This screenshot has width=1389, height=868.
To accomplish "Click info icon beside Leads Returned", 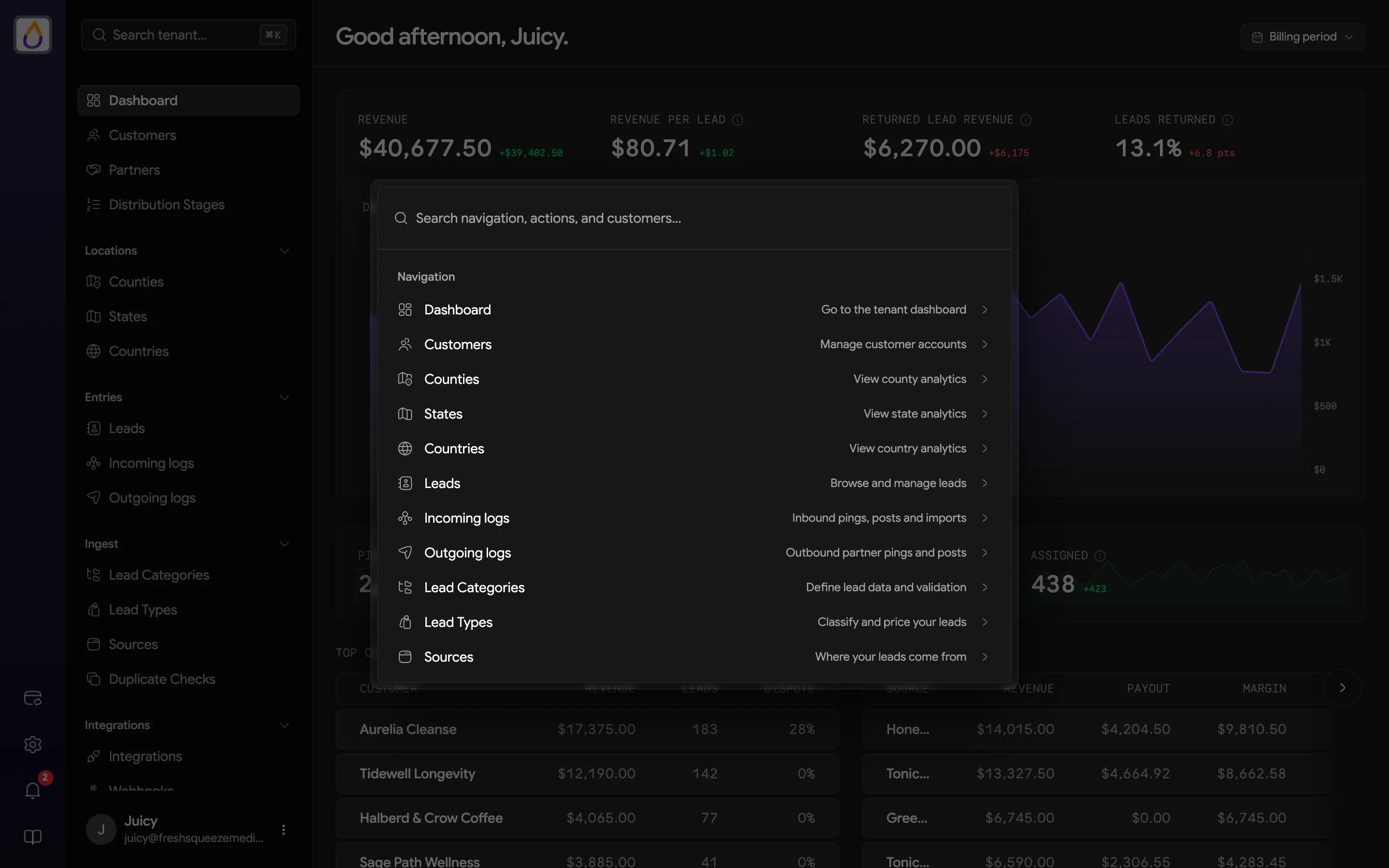I will (1227, 120).
